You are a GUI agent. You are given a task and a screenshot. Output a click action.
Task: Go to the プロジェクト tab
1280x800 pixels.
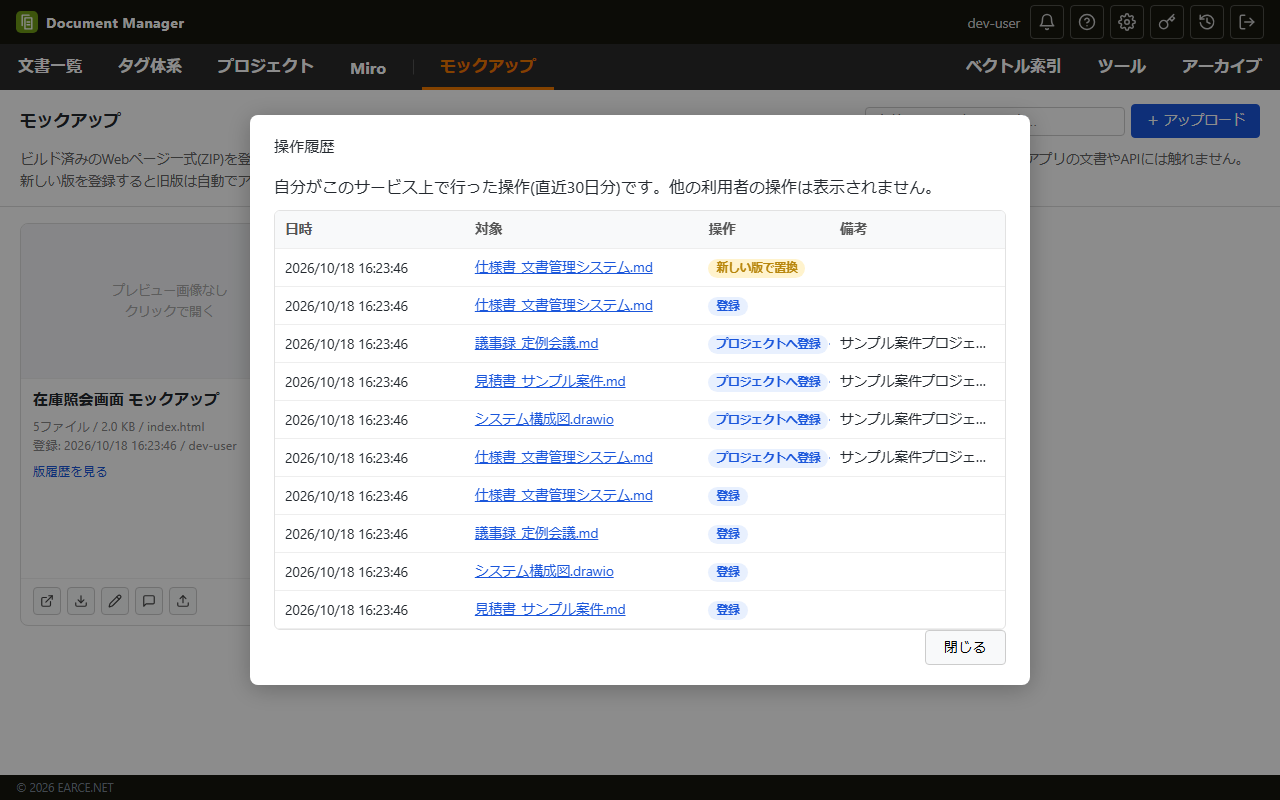click(266, 67)
